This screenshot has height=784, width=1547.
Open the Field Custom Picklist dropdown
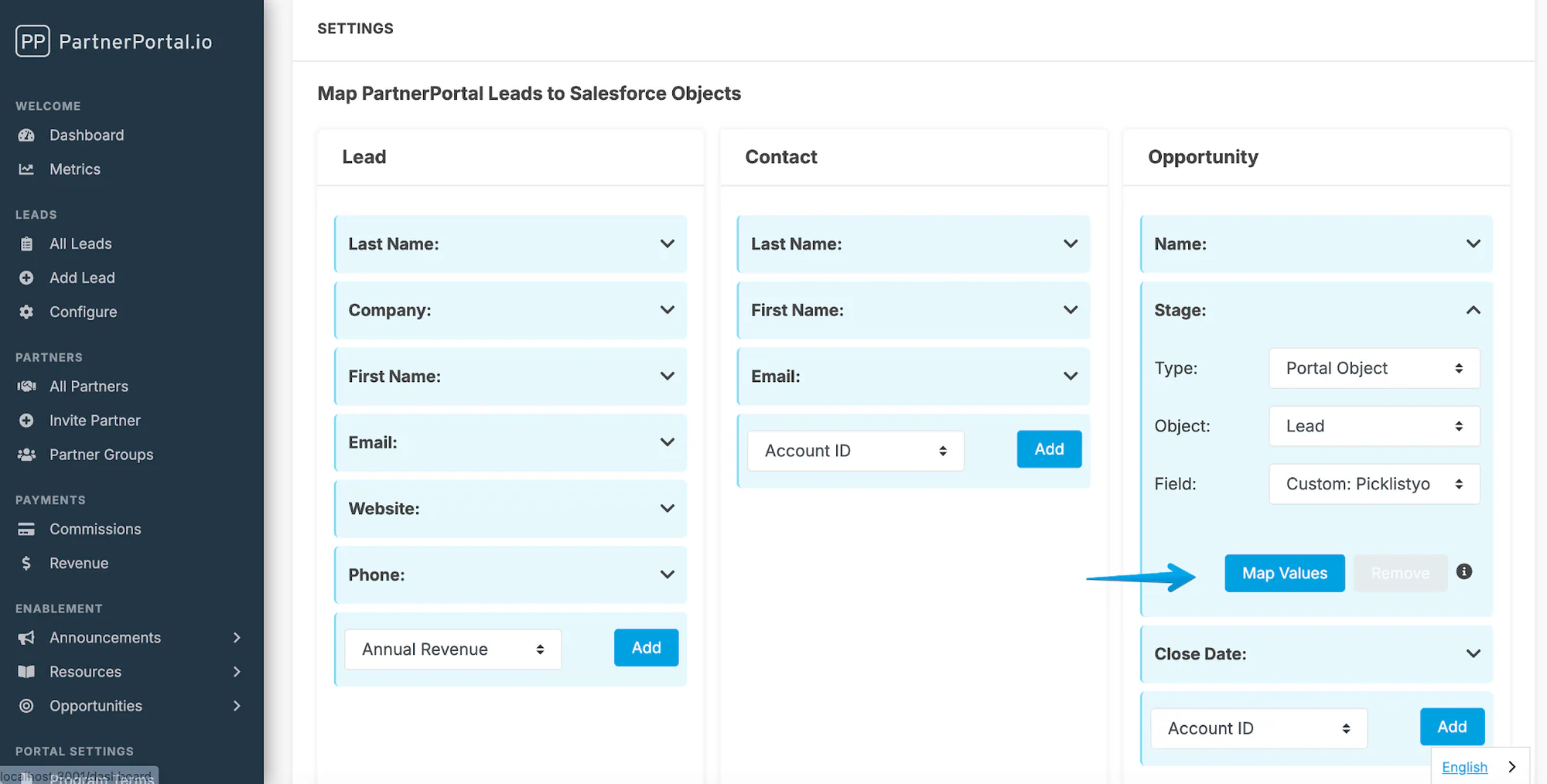click(x=1375, y=484)
